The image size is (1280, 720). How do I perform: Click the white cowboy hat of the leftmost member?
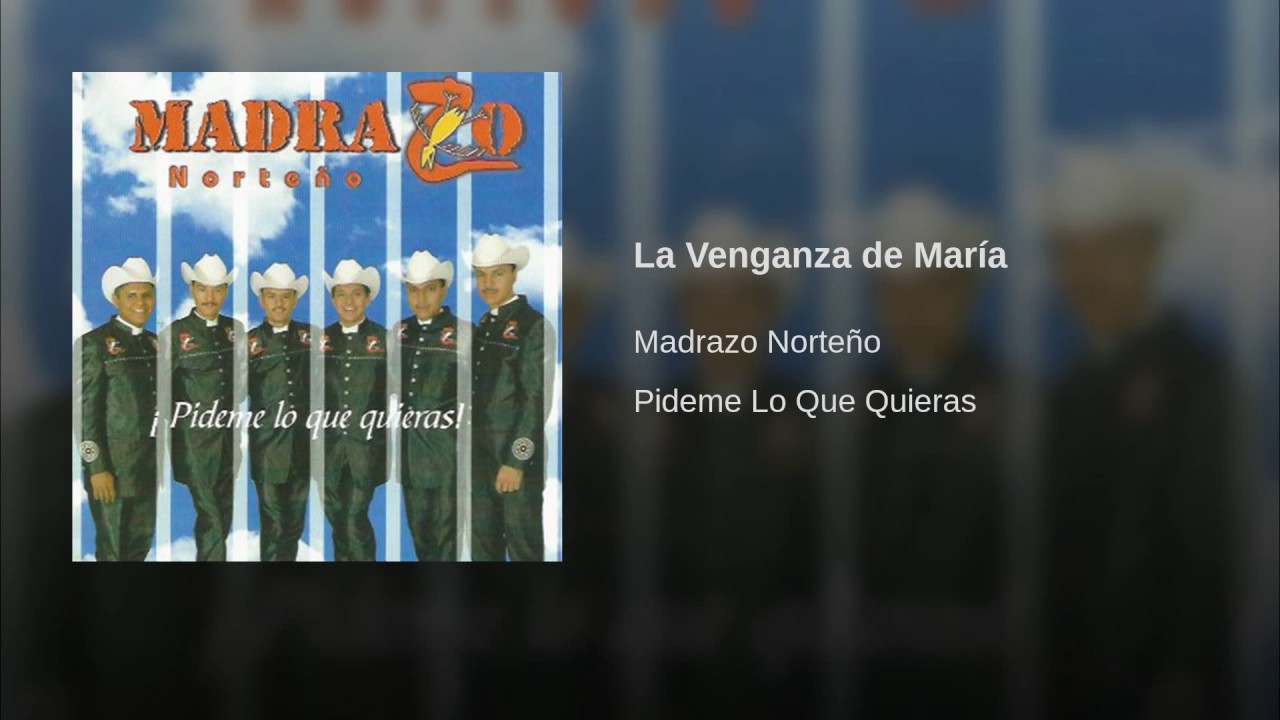click(x=128, y=275)
